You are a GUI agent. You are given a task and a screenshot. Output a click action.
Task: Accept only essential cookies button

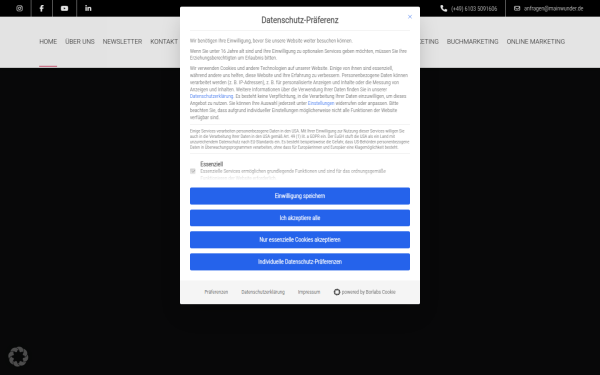(300, 240)
